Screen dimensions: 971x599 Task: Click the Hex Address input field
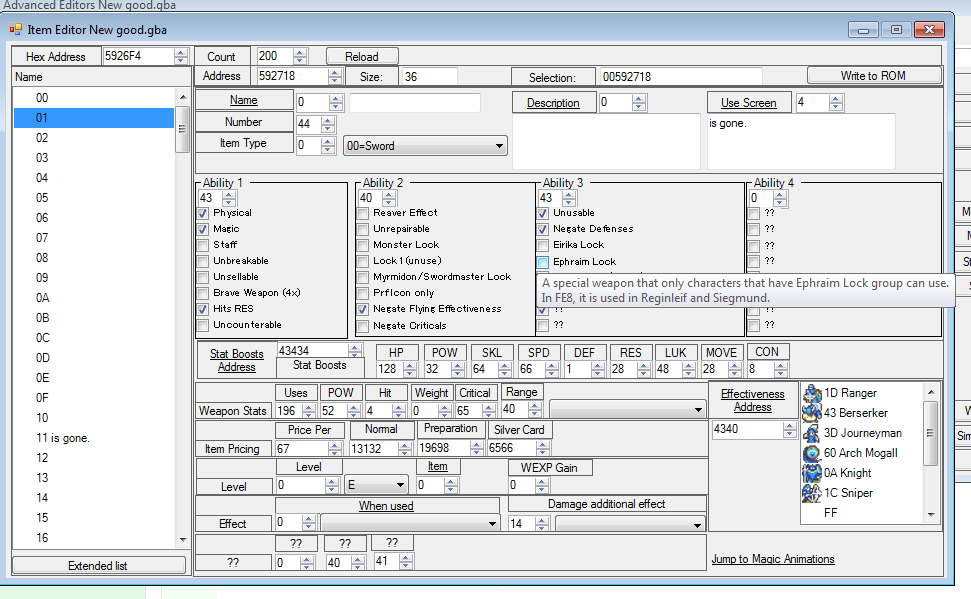[x=138, y=57]
